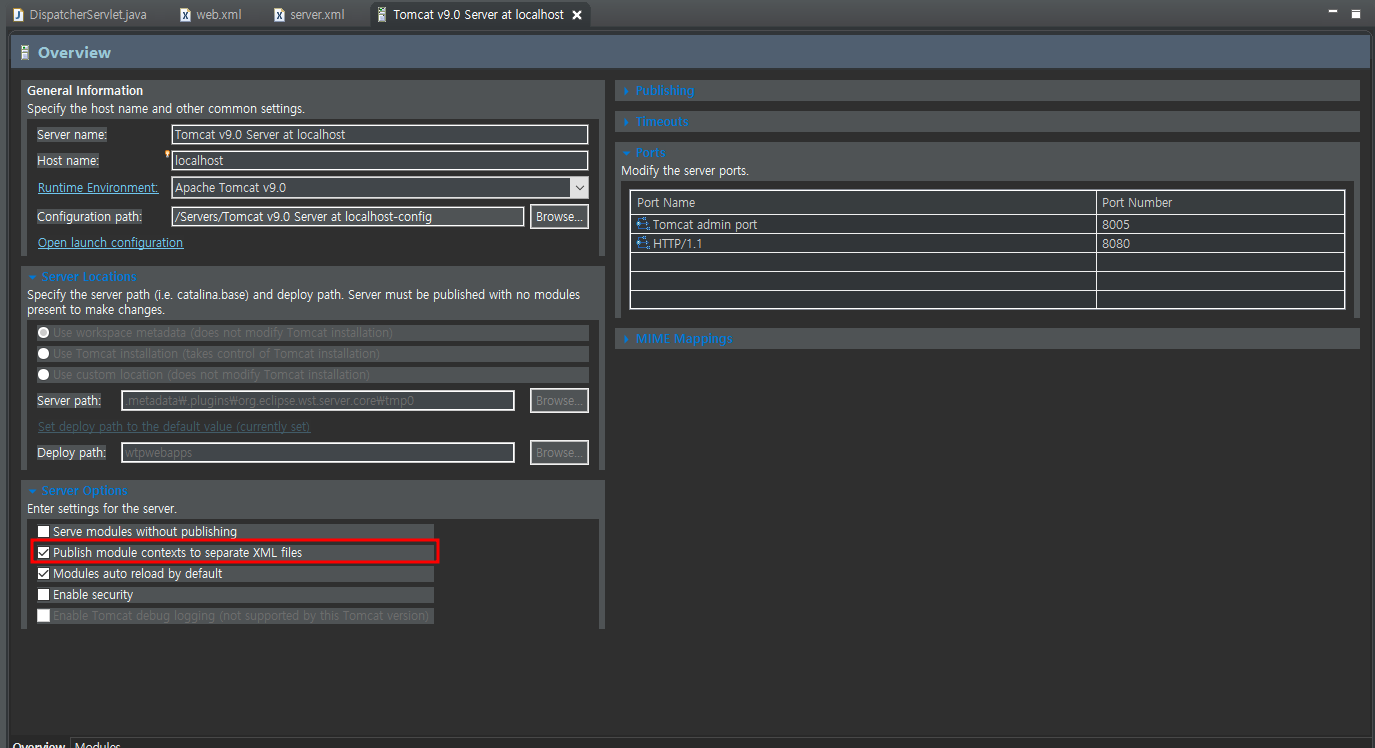Open the Runtime Environment dropdown
Image resolution: width=1375 pixels, height=748 pixels.
pyautogui.click(x=579, y=187)
